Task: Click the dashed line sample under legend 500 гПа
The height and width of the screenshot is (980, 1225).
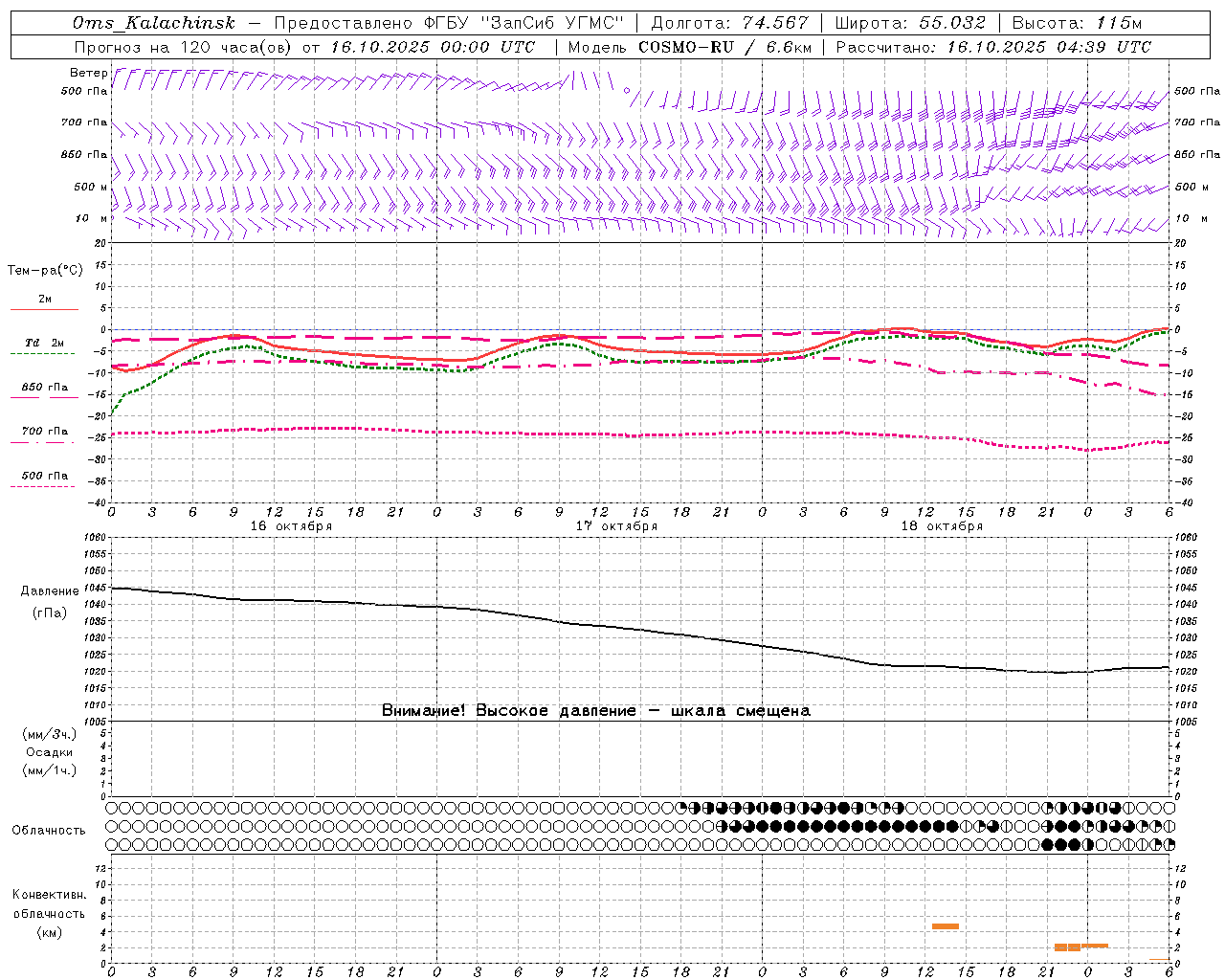Action: click(44, 486)
